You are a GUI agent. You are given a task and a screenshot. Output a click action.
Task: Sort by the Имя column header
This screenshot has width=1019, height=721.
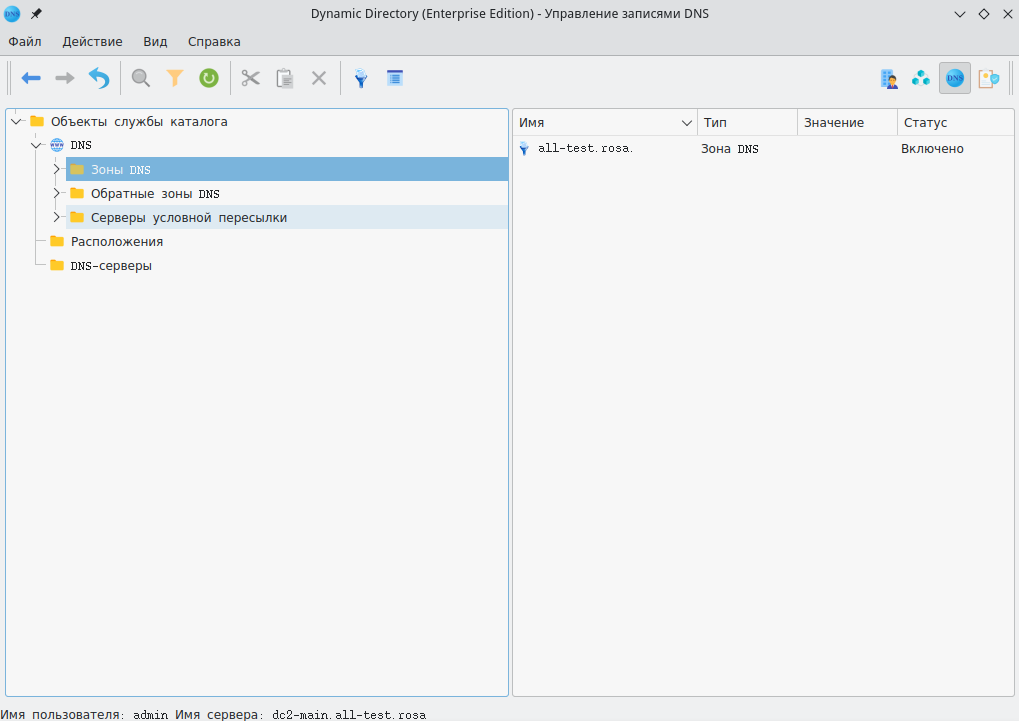598,123
